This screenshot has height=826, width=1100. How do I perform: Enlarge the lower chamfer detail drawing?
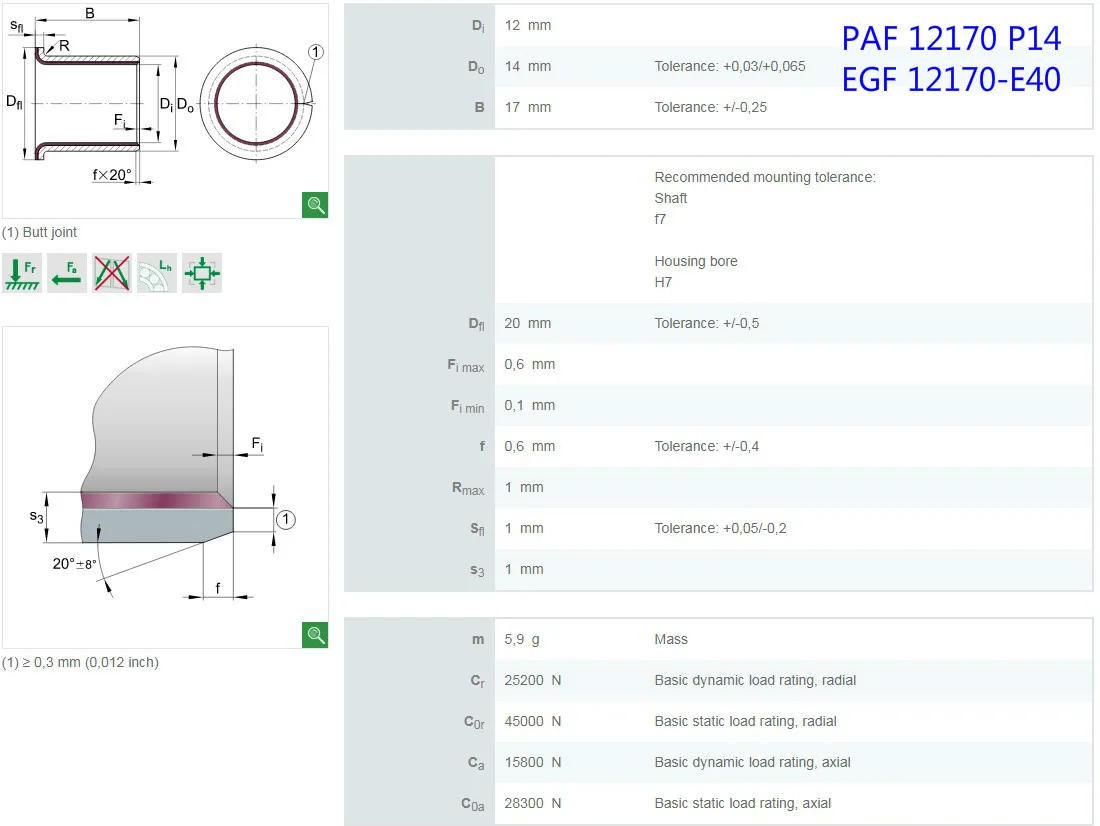315,635
